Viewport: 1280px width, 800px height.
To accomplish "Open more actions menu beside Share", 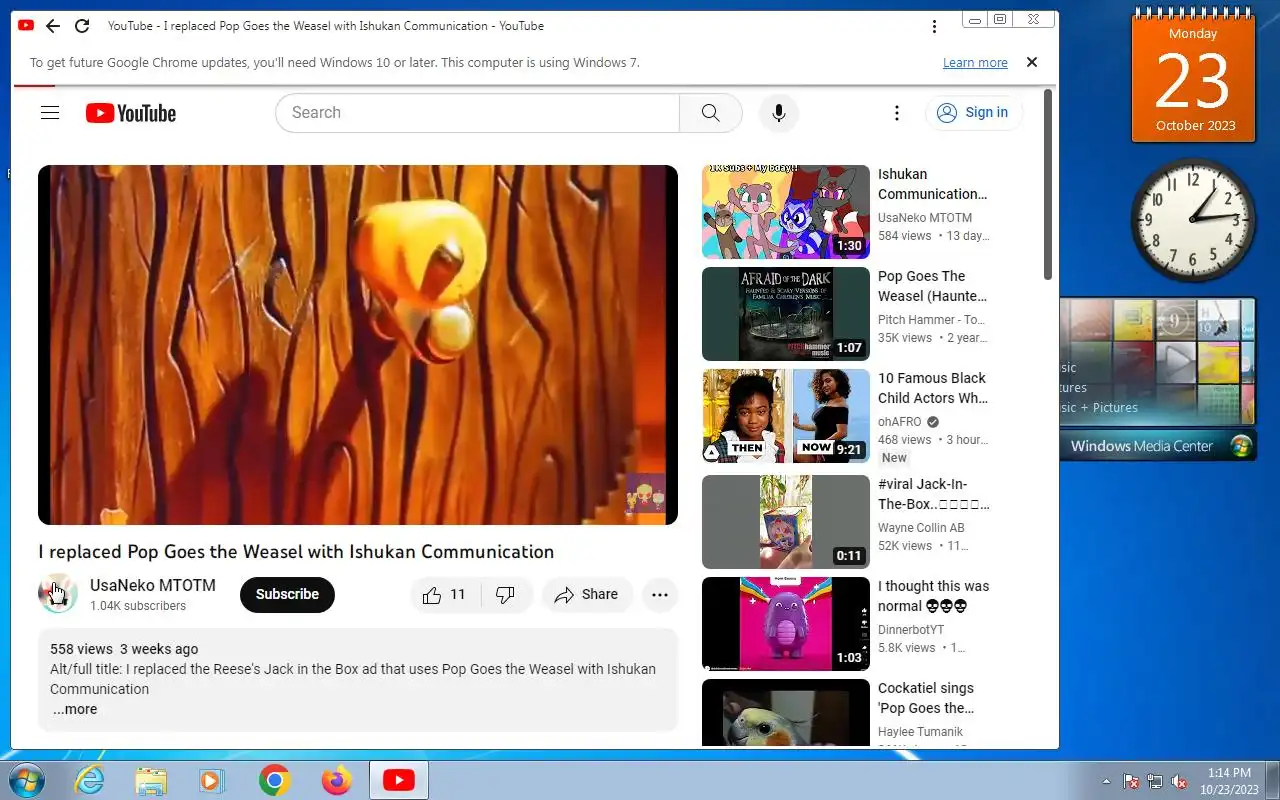I will coord(660,595).
